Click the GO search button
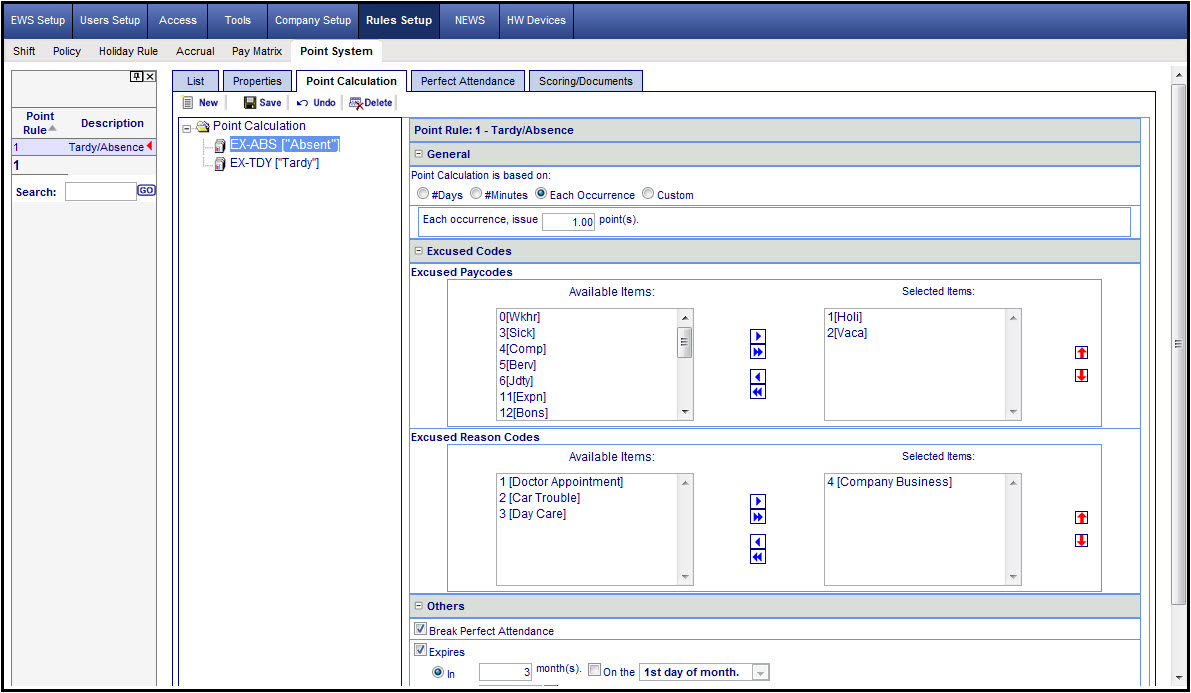Viewport: 1191px width, 693px height. [147, 190]
